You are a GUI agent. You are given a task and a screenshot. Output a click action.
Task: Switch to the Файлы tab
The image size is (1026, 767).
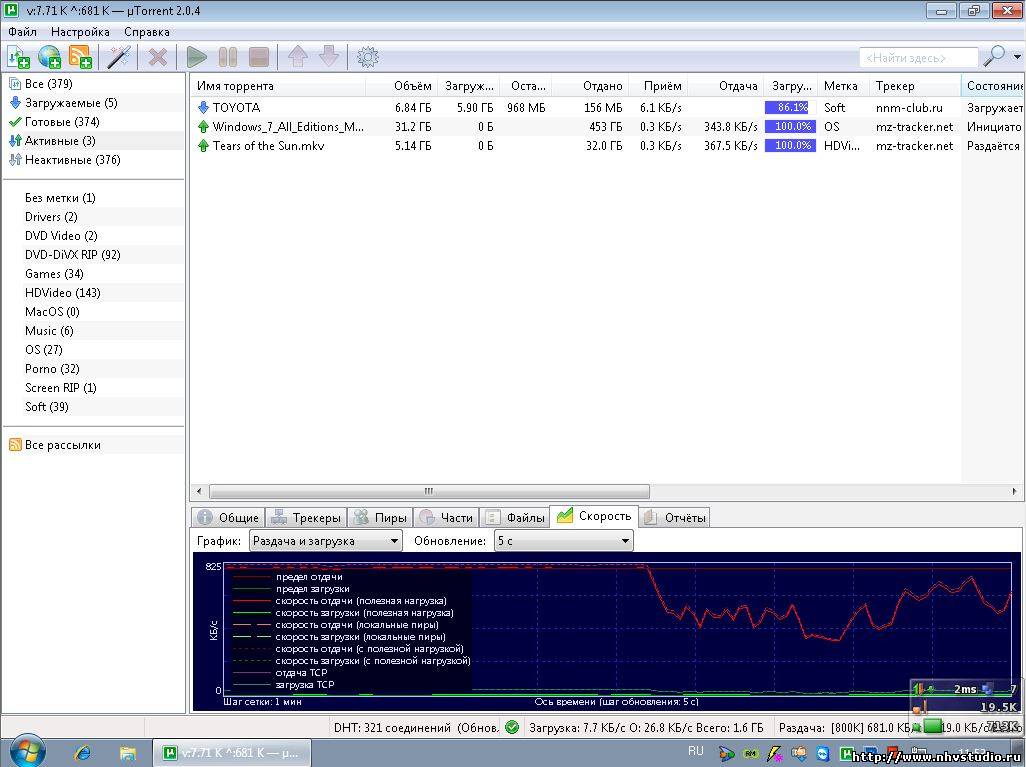[x=515, y=518]
